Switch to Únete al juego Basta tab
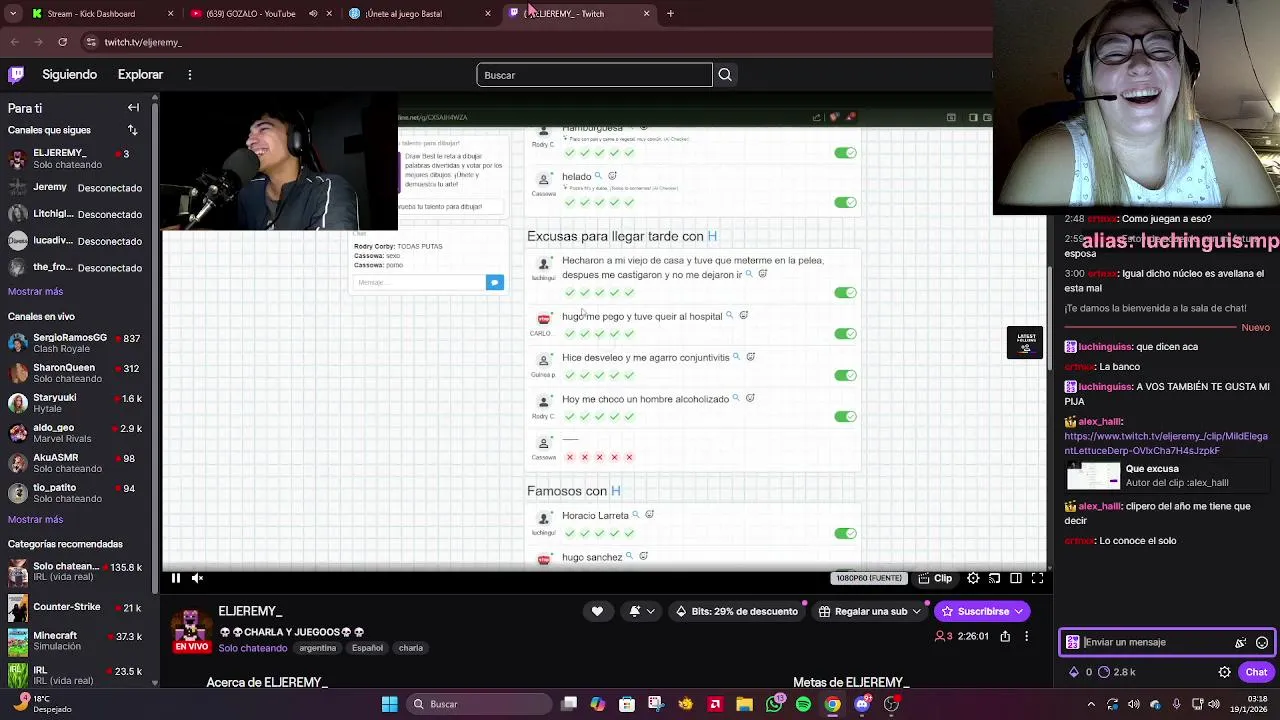 420,14
